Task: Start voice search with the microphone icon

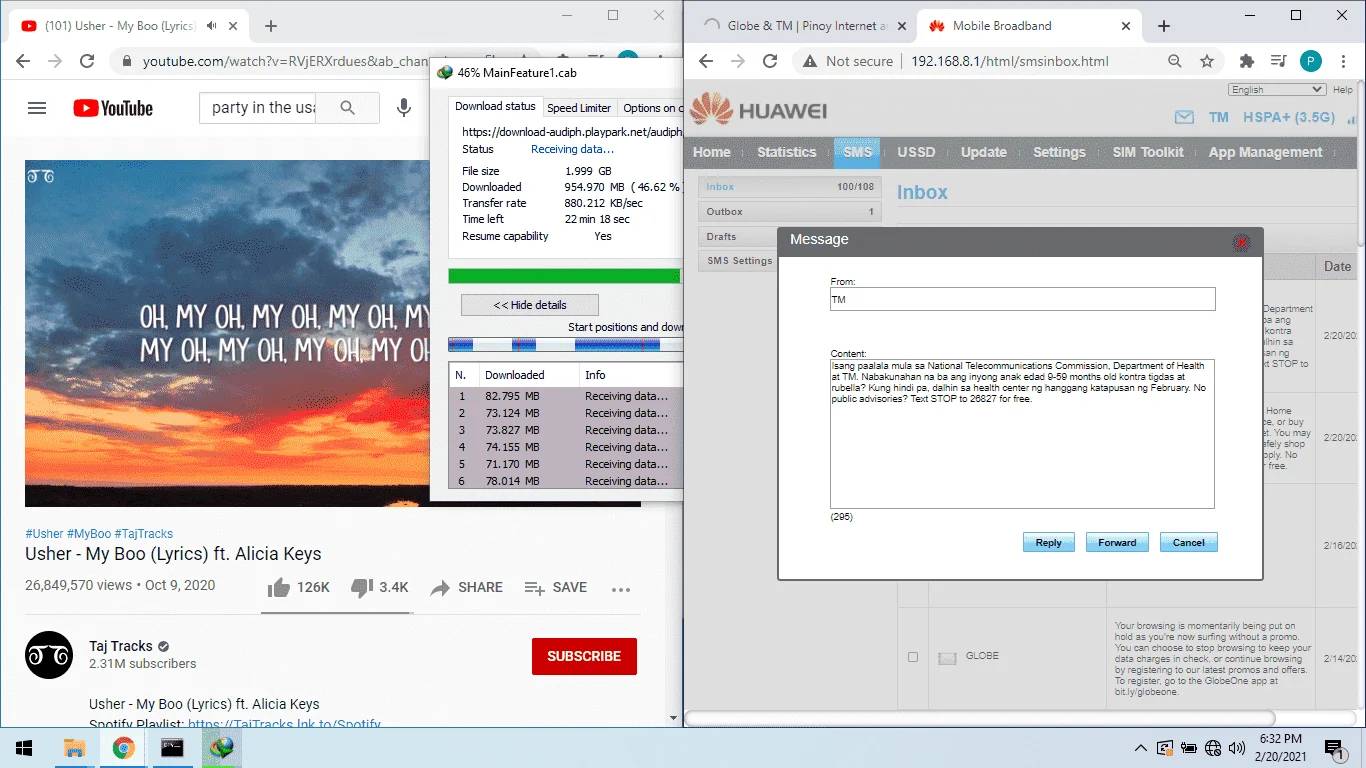Action: point(404,108)
